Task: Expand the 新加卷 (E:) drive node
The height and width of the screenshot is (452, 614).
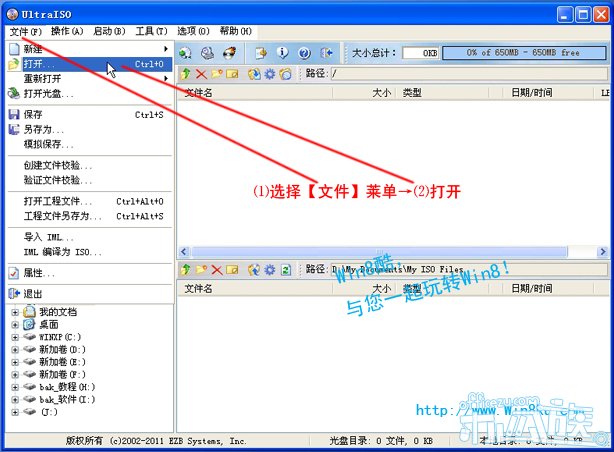Action: 15,362
